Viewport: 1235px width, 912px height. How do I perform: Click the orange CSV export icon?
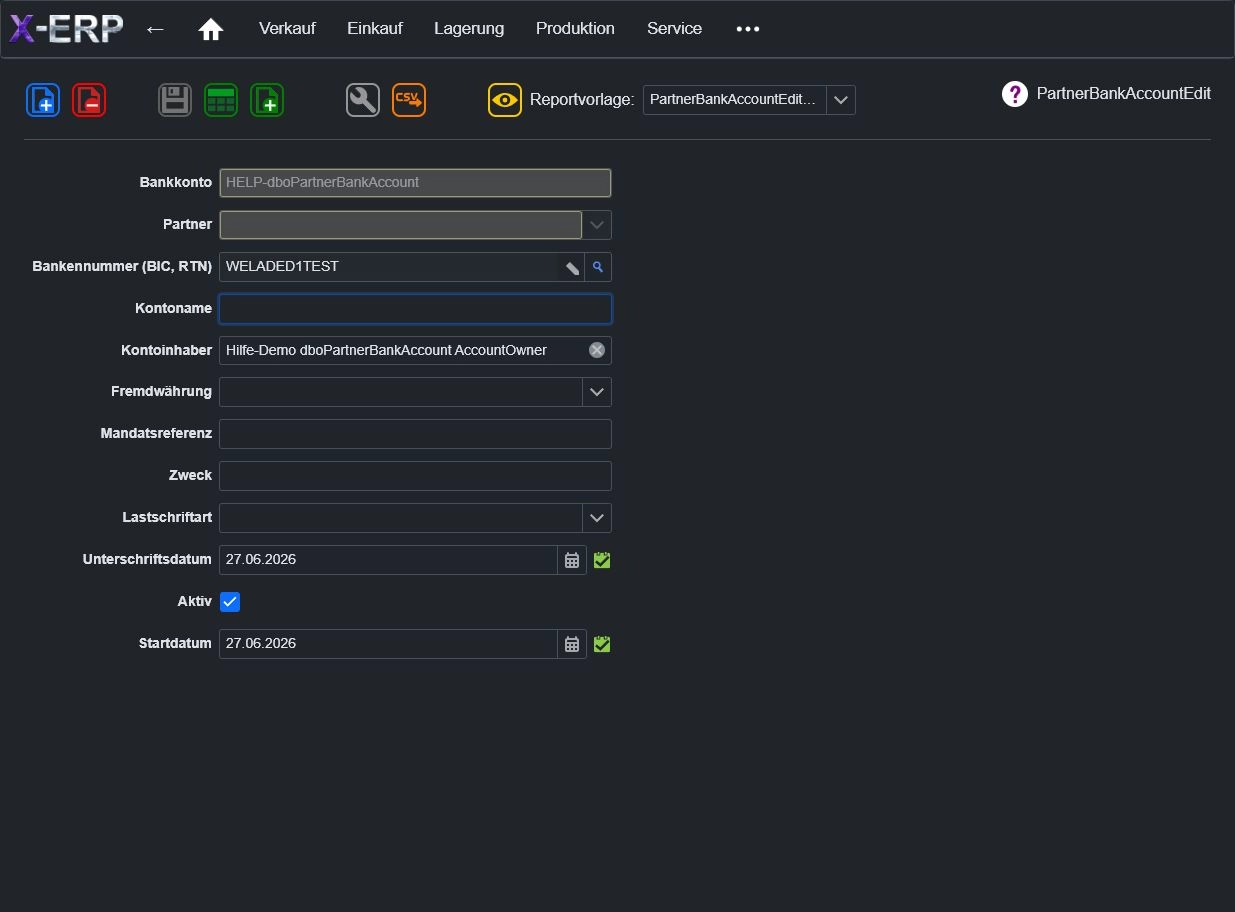pyautogui.click(x=409, y=100)
